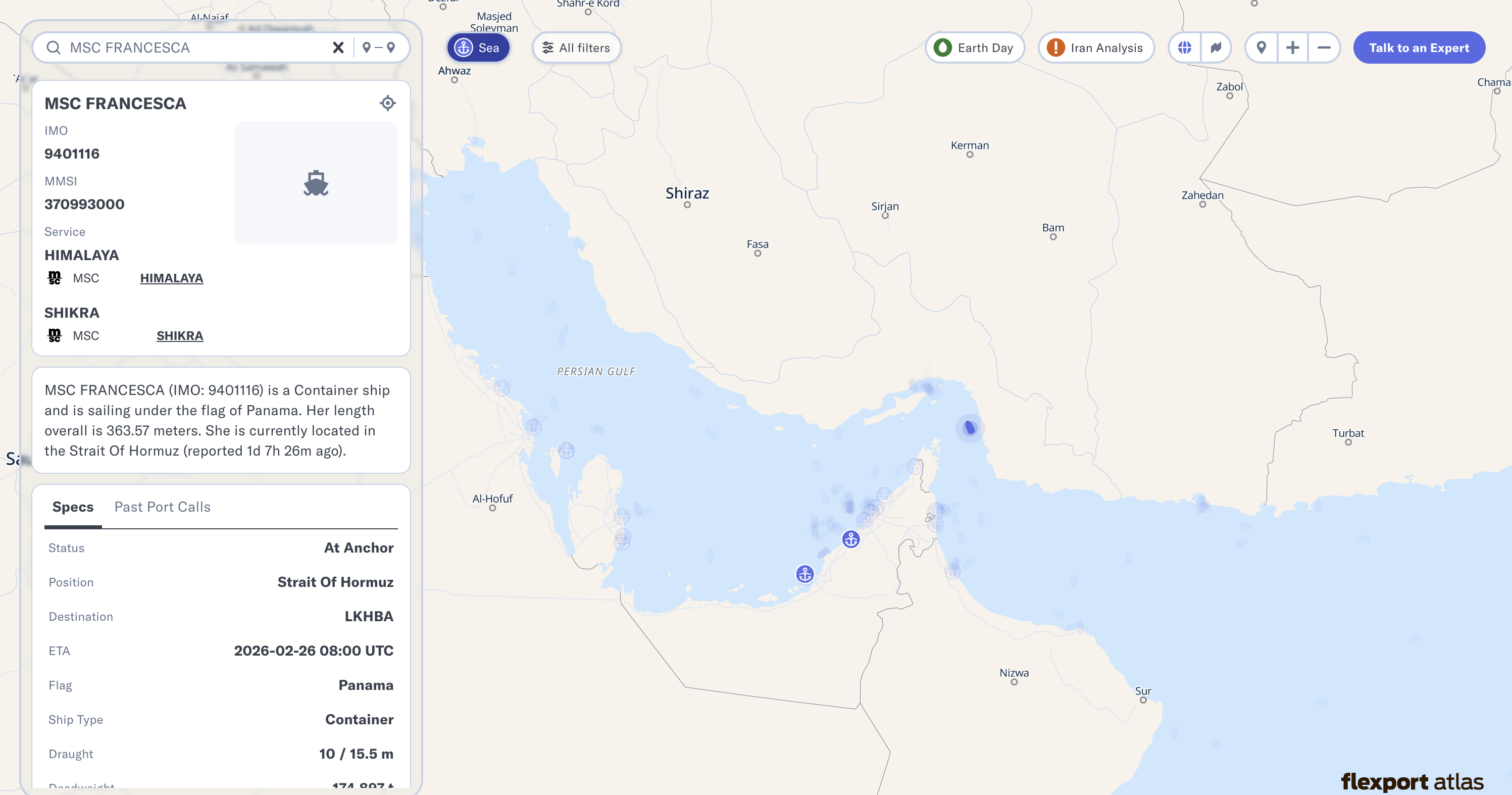Image resolution: width=1512 pixels, height=795 pixels.
Task: Open the All filters panel
Action: coord(576,47)
